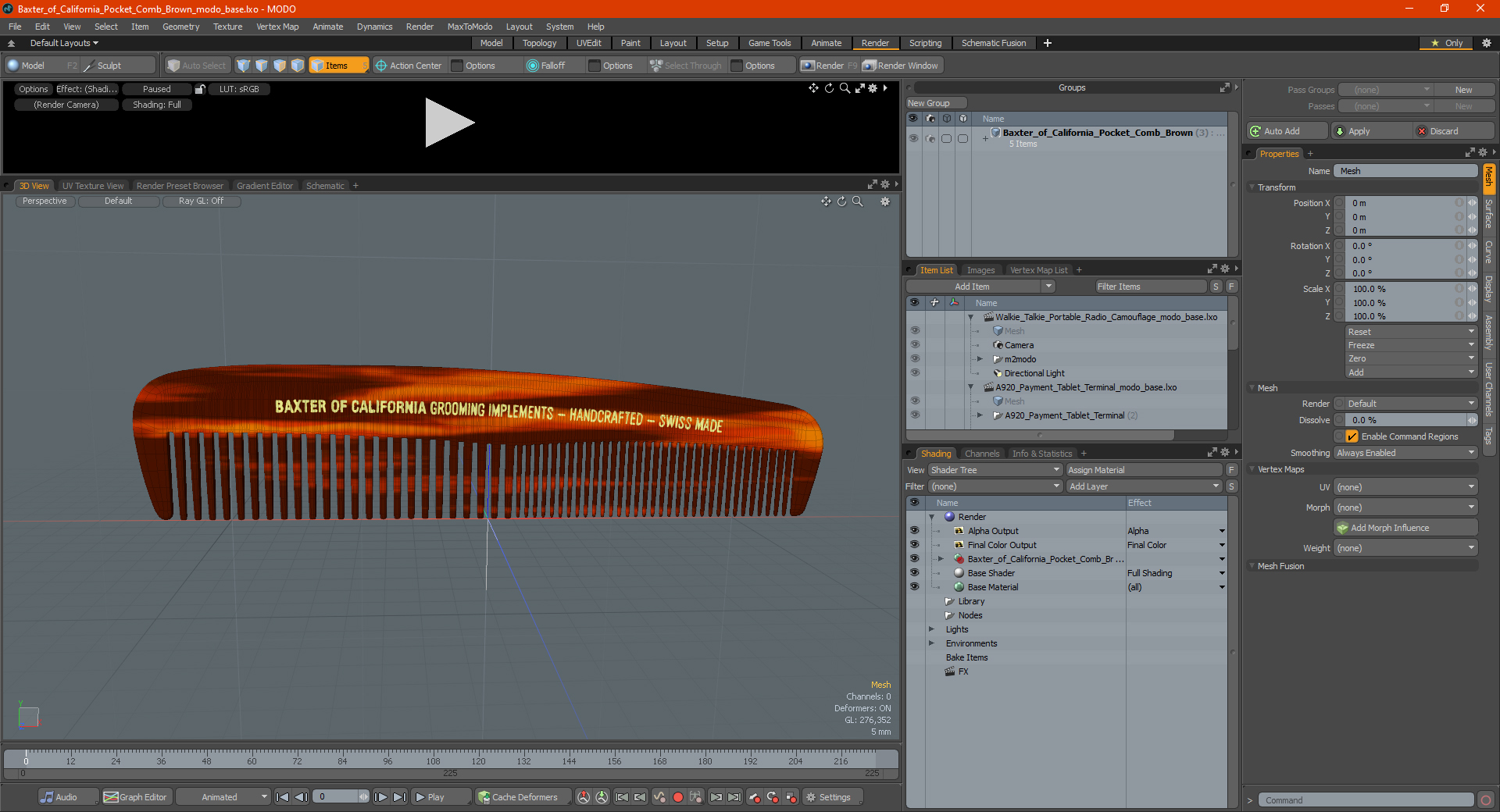The height and width of the screenshot is (812, 1500).
Task: Hide the Camera item via eye icon
Action: tap(915, 345)
